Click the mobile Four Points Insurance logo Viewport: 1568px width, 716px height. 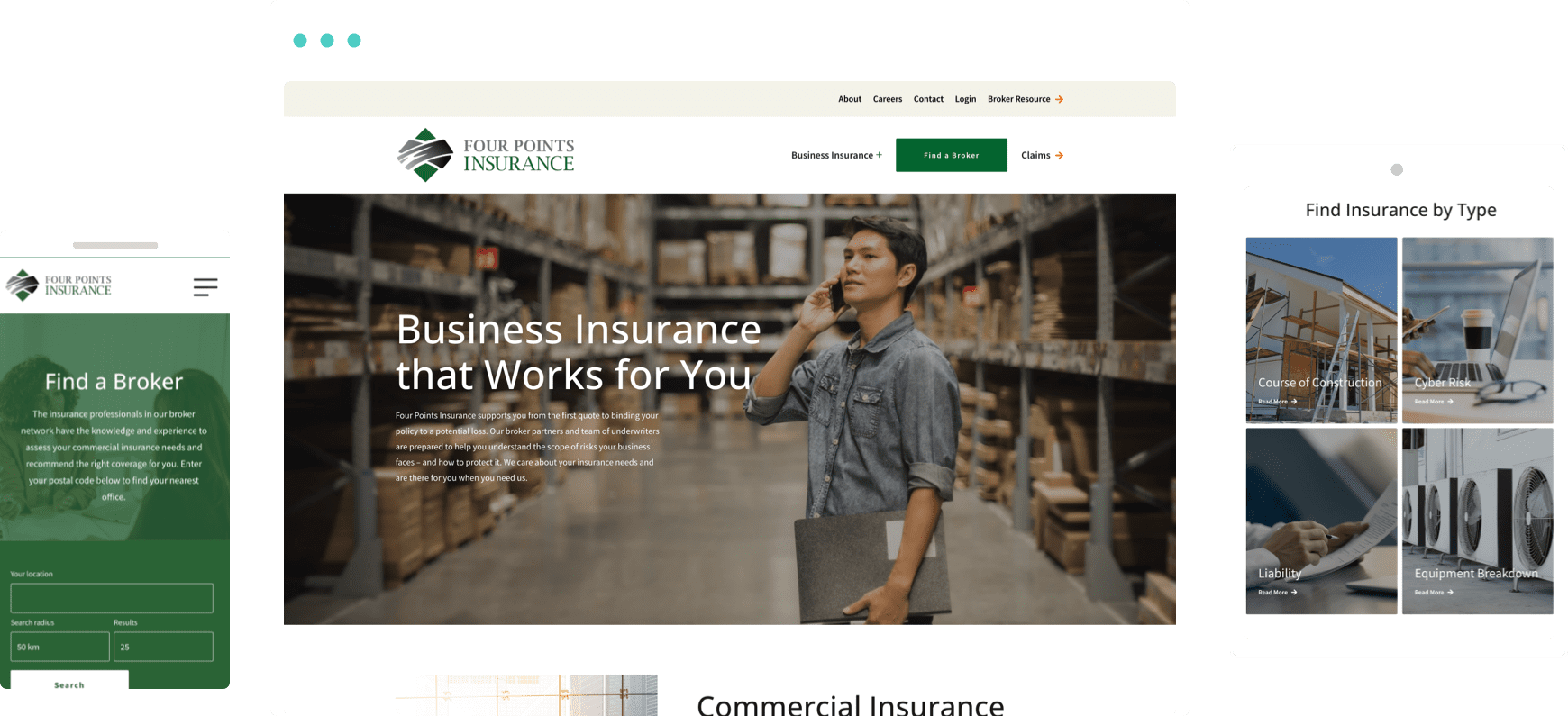tap(59, 285)
